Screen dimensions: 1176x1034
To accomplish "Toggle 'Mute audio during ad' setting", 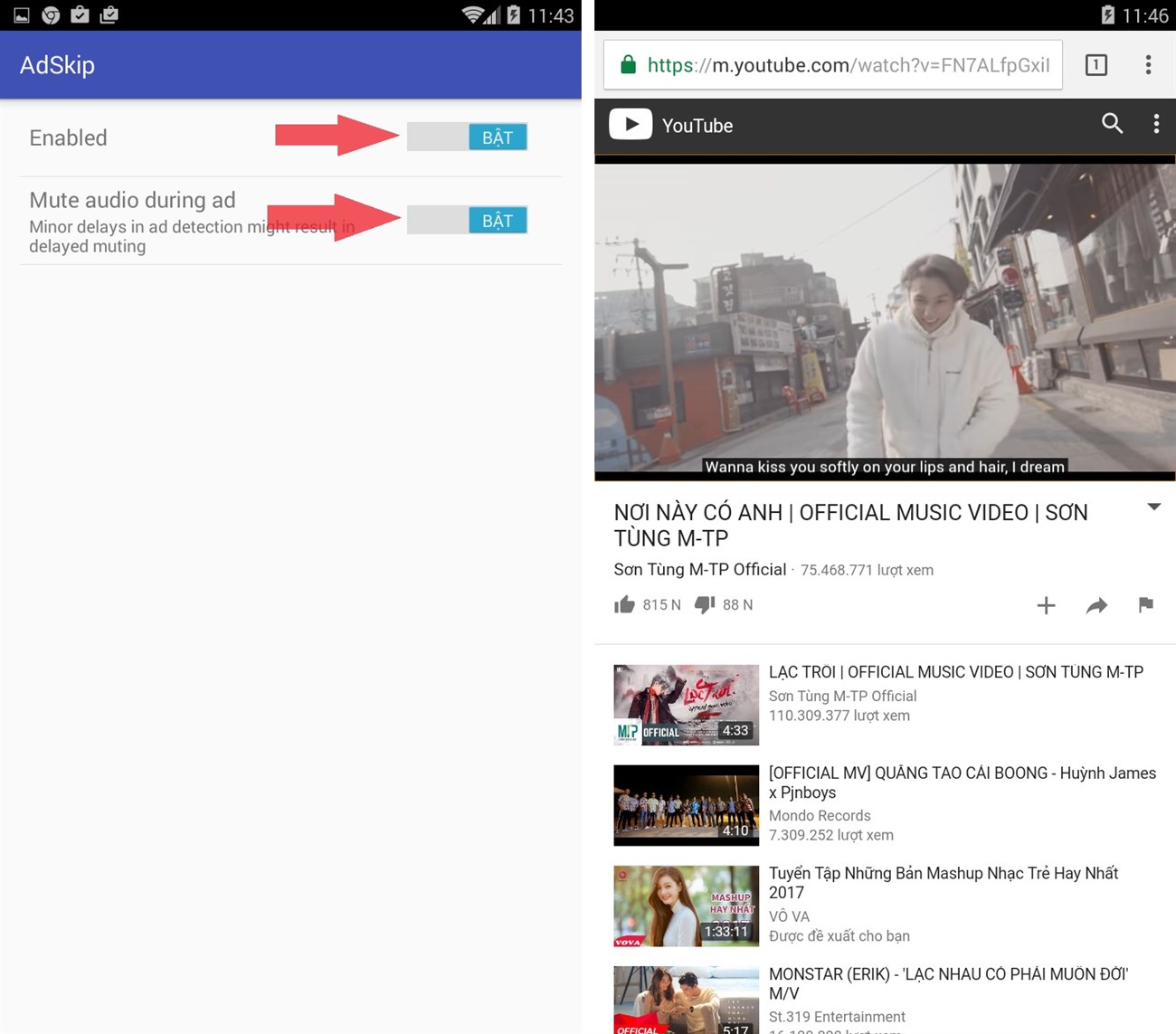I will pyautogui.click(x=467, y=220).
